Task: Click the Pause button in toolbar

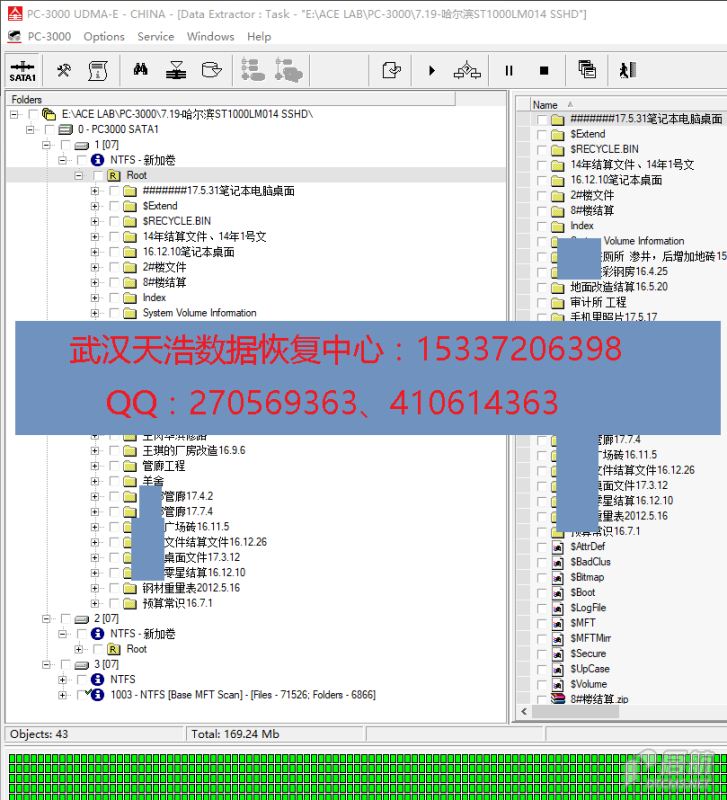Action: (508, 71)
